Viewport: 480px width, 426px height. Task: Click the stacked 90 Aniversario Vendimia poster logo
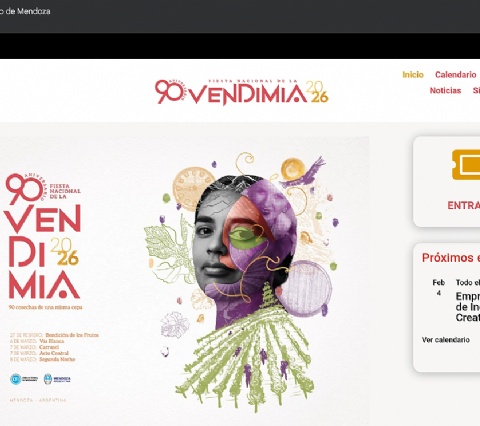pyautogui.click(x=43, y=237)
